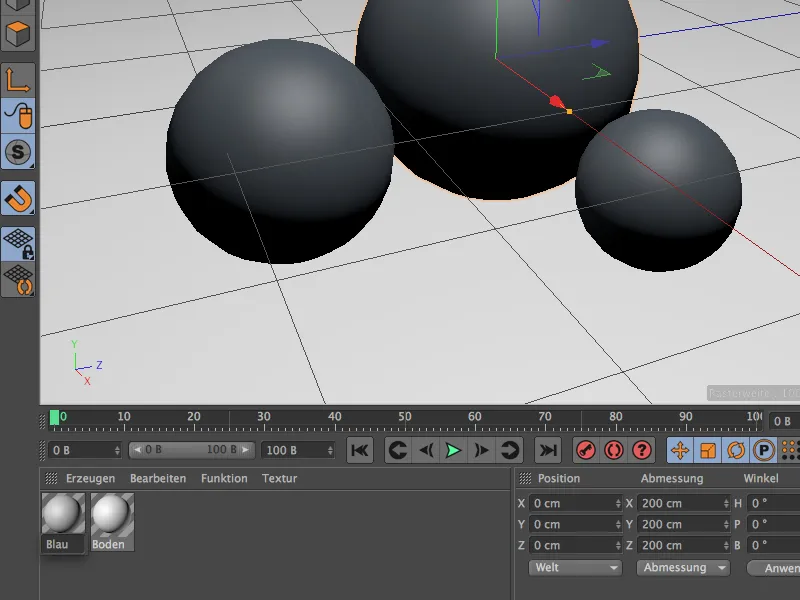Image resolution: width=800 pixels, height=600 pixels.
Task: Toggle the viewport solo S button
Action: click(x=19, y=153)
